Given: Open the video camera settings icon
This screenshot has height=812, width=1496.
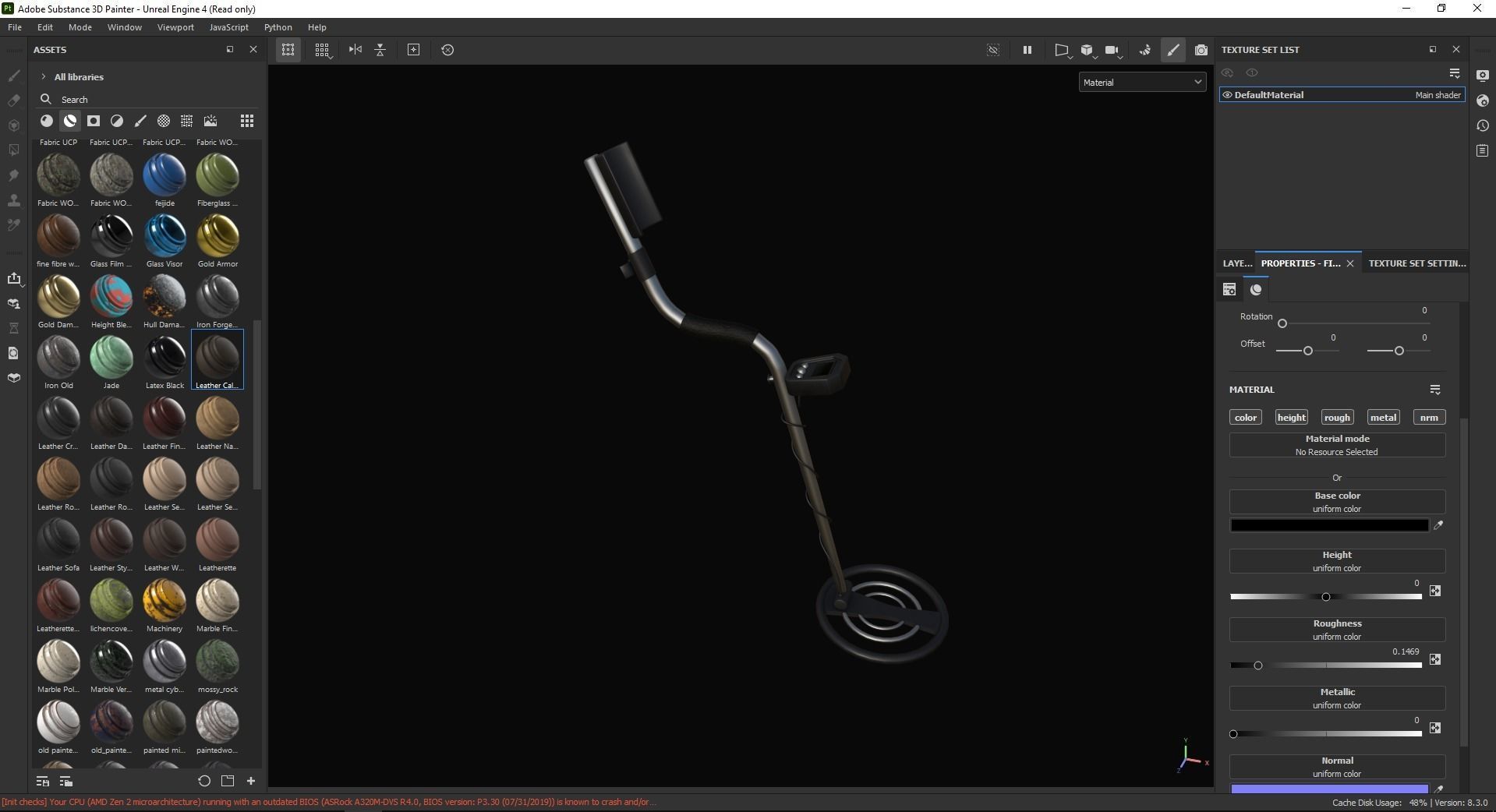Looking at the screenshot, I should [x=1112, y=50].
